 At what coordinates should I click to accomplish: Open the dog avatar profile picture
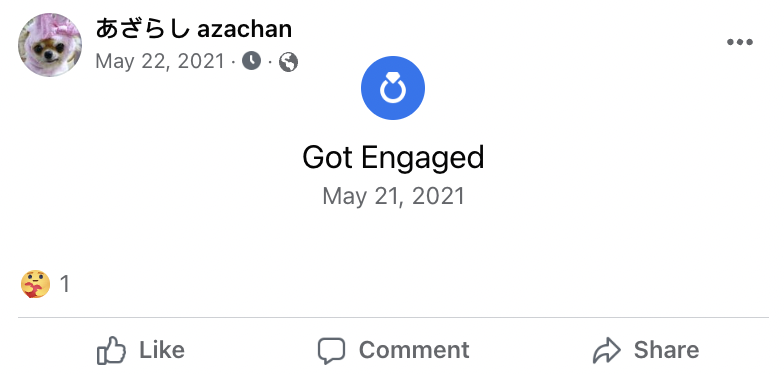(50, 45)
